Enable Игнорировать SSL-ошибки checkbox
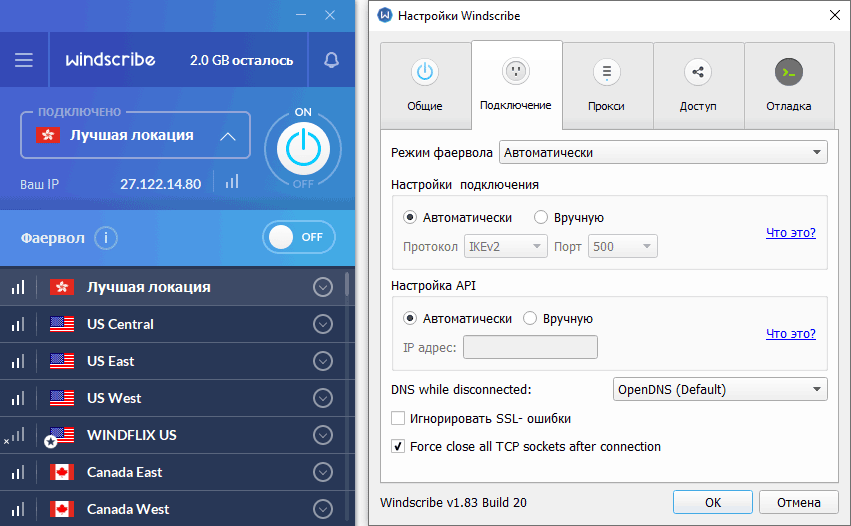Screen dimensions: 851x526 [x=398, y=419]
